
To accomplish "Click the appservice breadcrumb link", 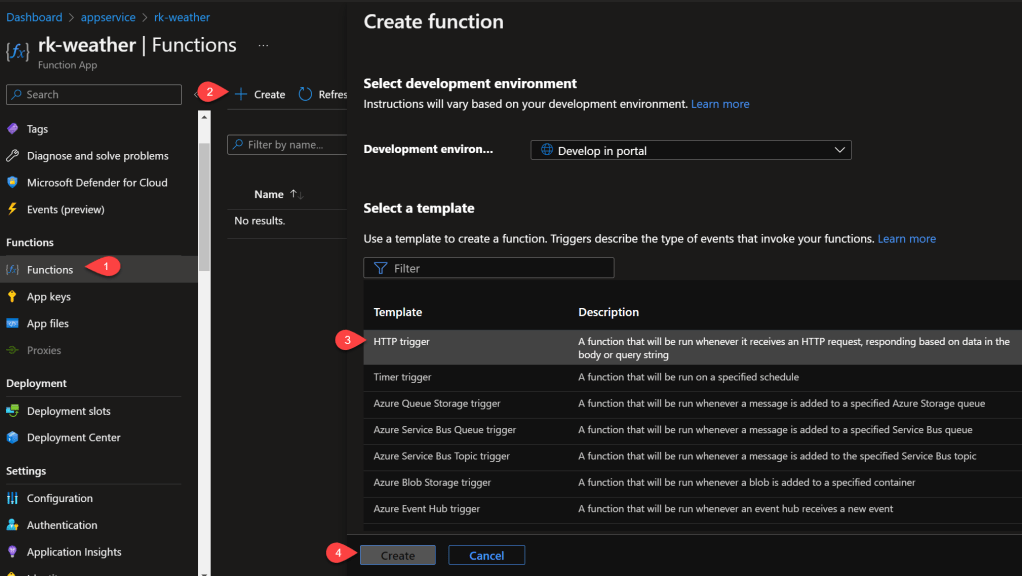I will tap(107, 18).
